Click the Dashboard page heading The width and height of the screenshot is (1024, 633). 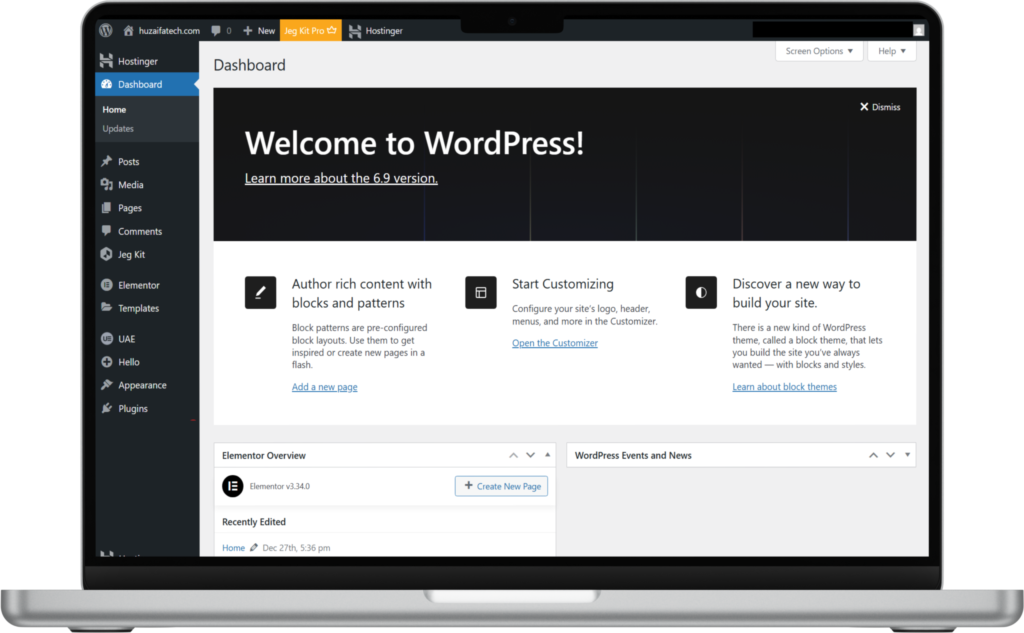click(249, 65)
